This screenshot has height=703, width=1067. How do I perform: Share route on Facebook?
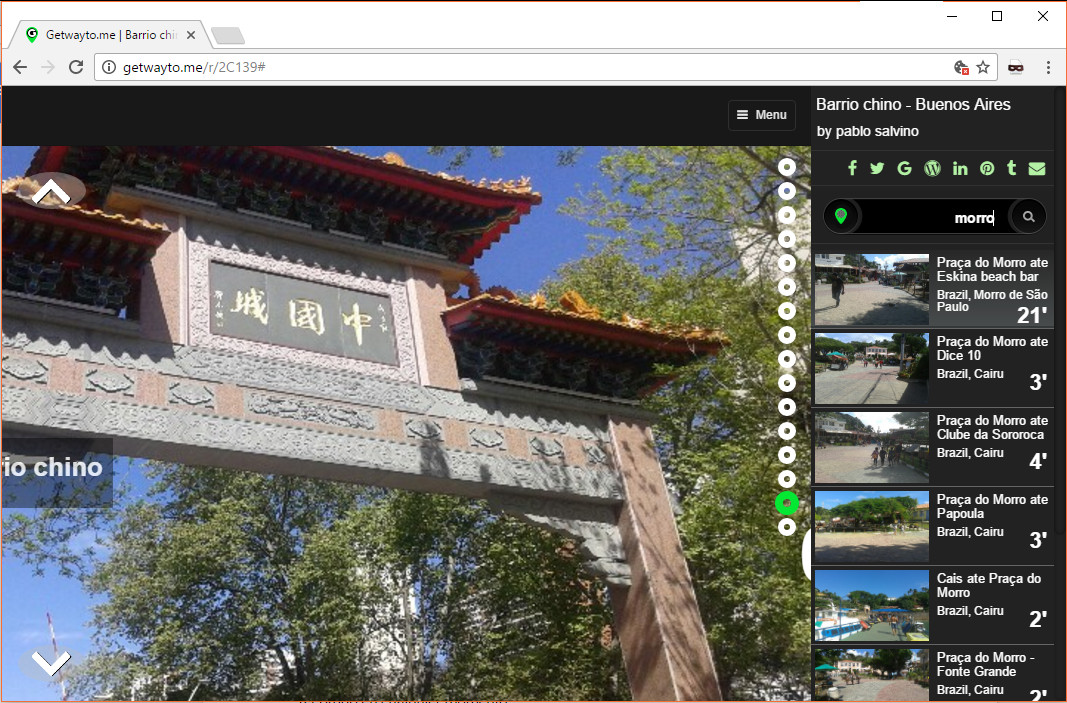pyautogui.click(x=852, y=168)
